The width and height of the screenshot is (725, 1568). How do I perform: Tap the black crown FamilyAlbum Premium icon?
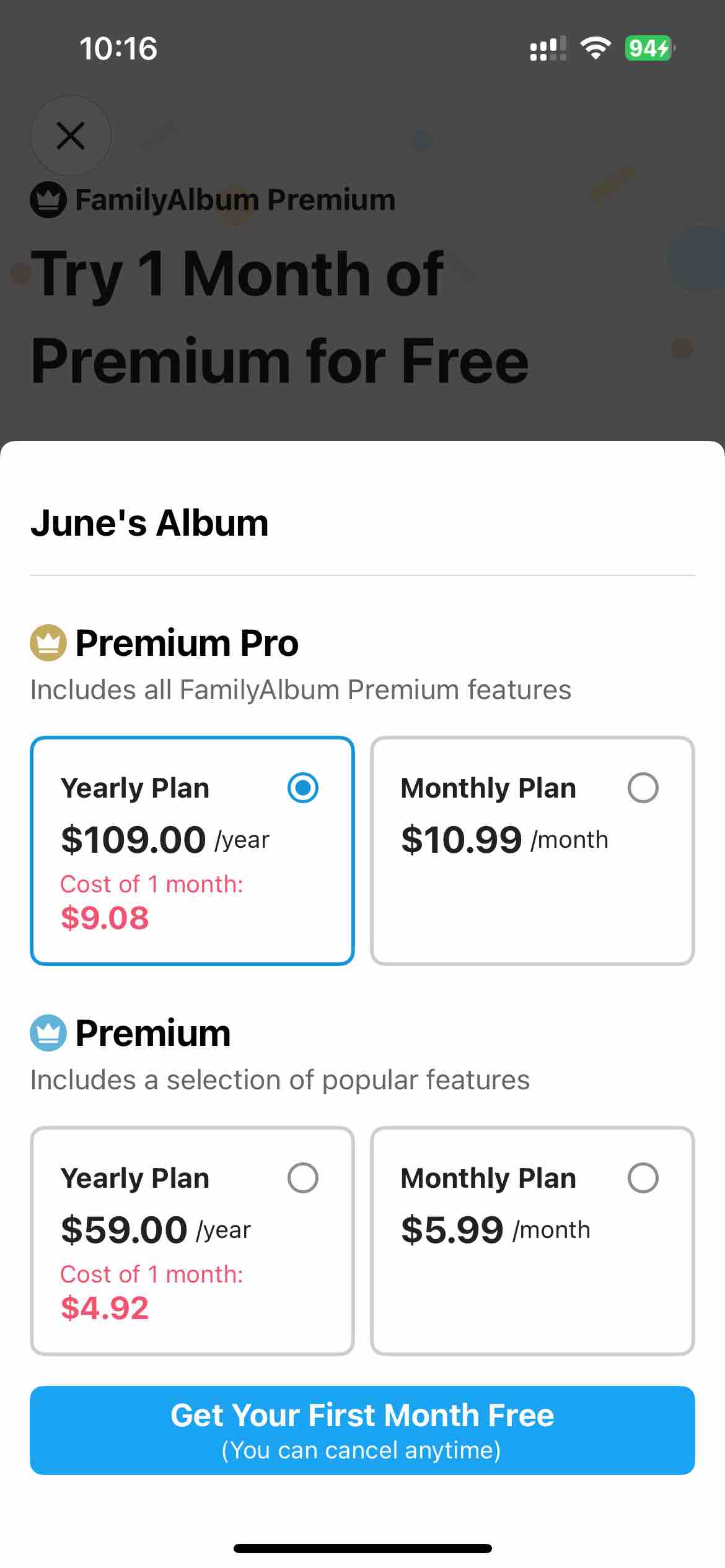[x=48, y=200]
